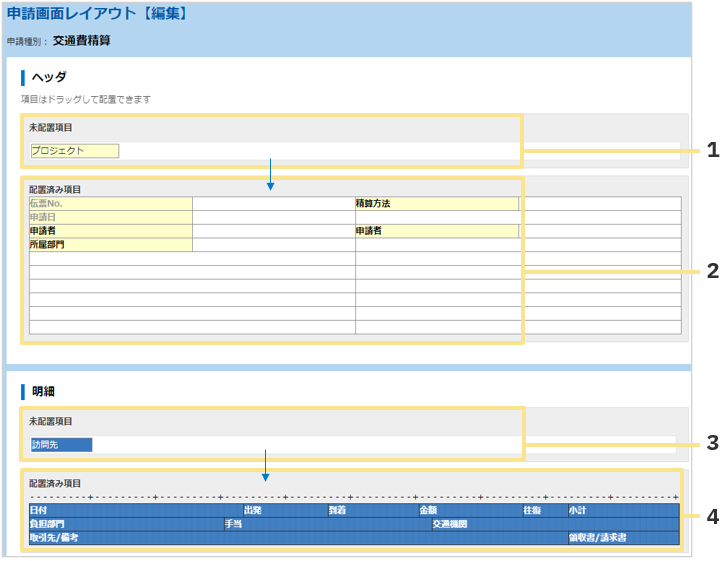The image size is (725, 561).
Task: Select the 申請者 field beneath 精算方法
Action: click(436, 231)
